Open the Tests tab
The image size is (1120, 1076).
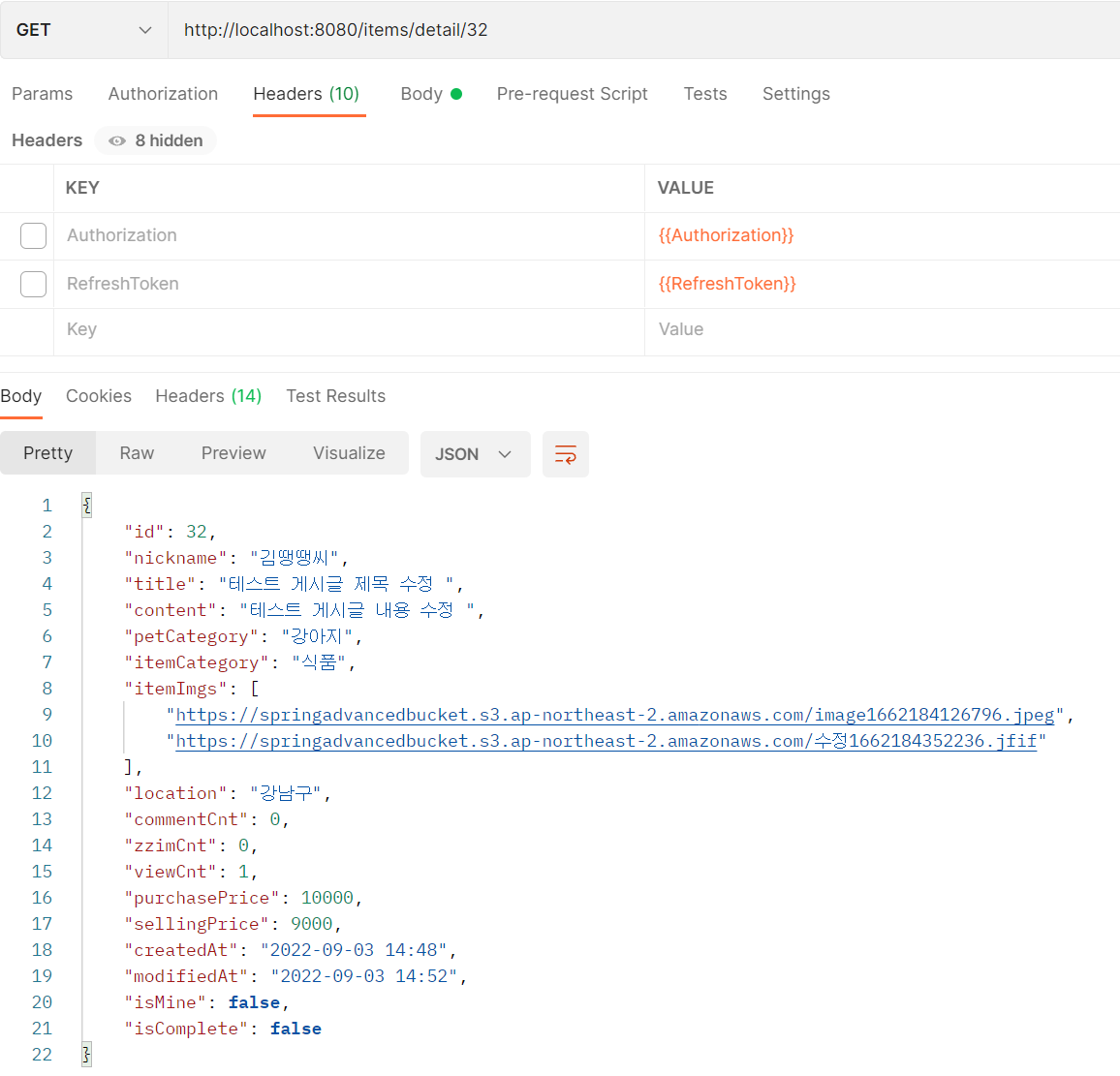[x=705, y=94]
